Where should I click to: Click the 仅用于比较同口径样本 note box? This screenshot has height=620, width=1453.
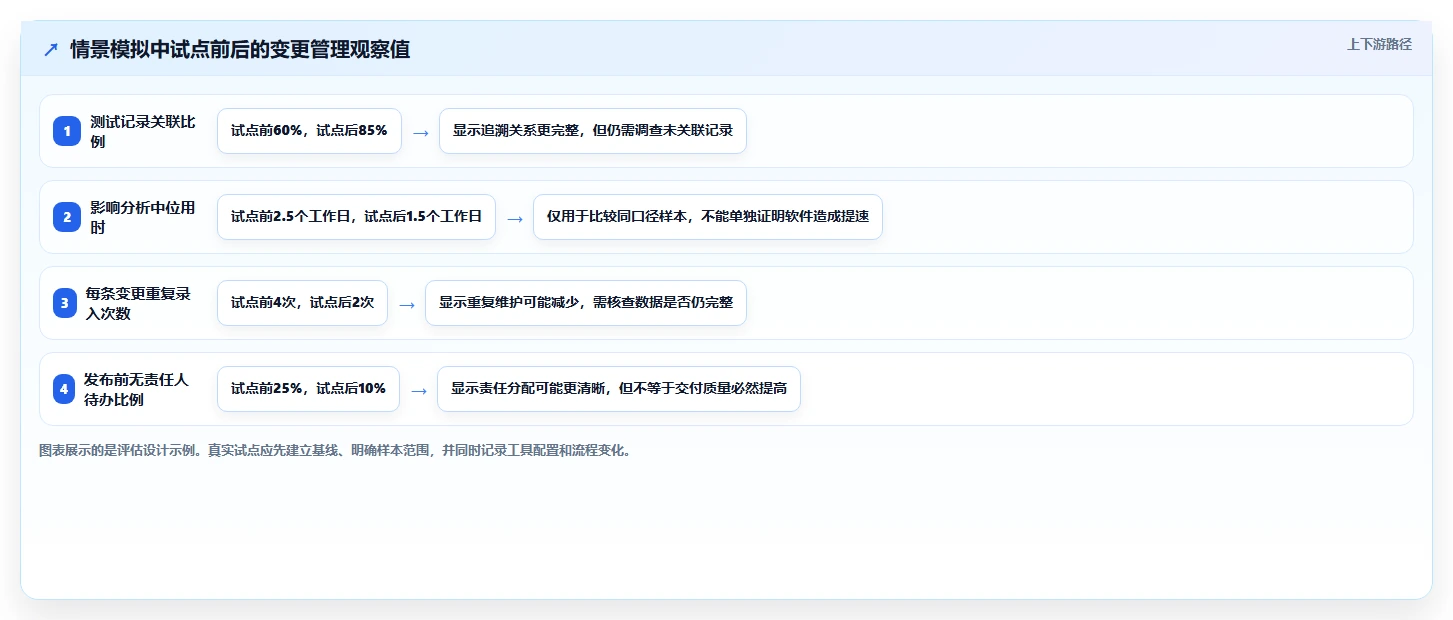point(708,217)
